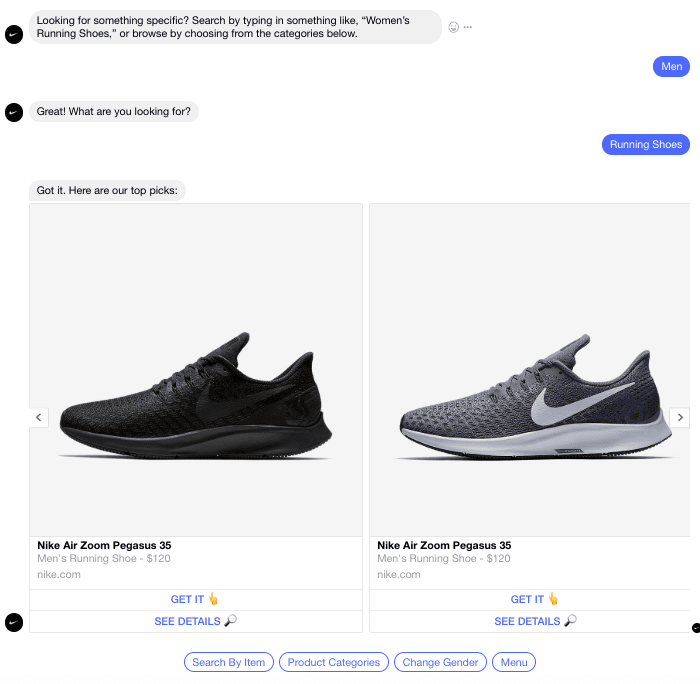Tap the Change Gender quick reply

441,662
